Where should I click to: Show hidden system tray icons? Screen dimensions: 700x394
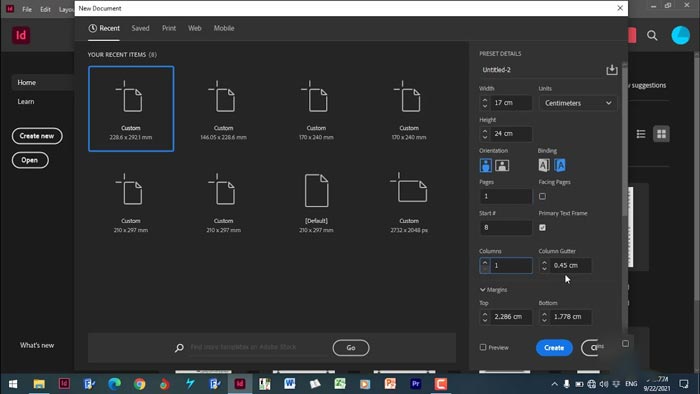coord(554,384)
